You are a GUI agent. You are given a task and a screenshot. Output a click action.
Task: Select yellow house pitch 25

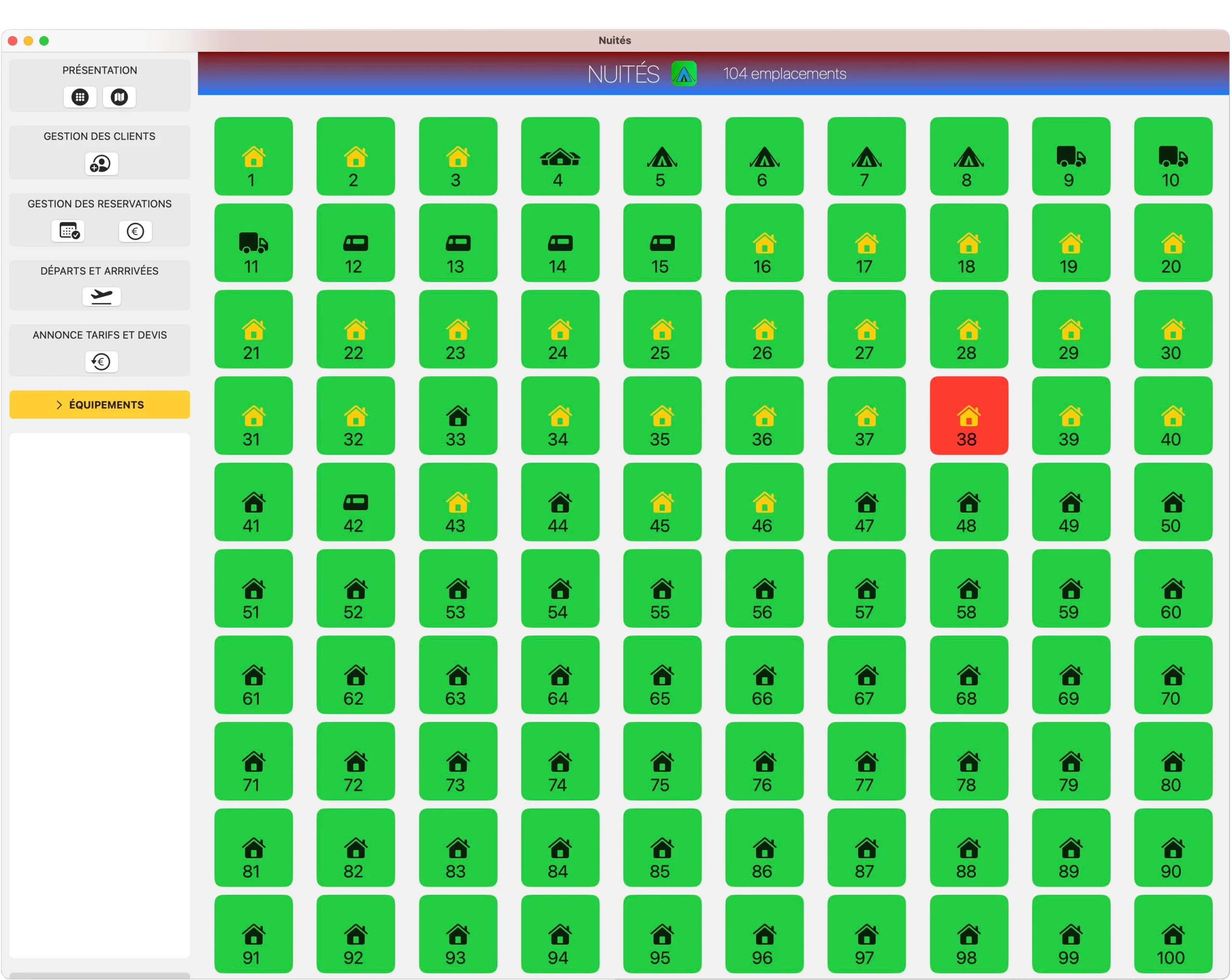662,329
